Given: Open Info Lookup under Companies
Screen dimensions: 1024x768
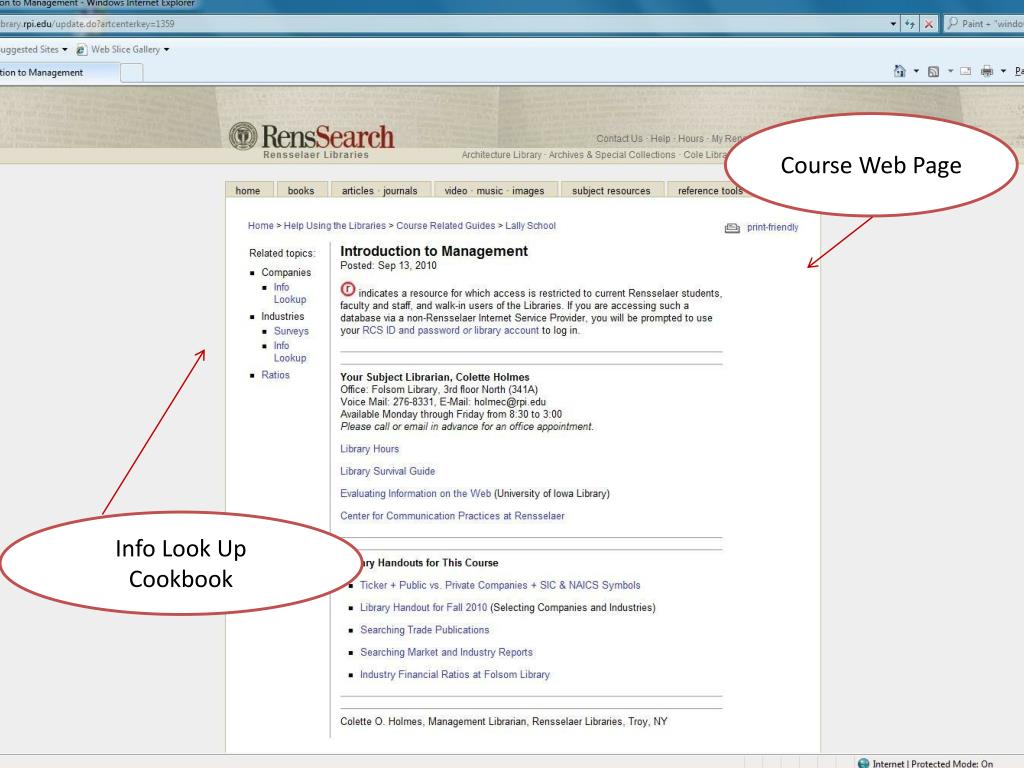Looking at the screenshot, I should 290,293.
